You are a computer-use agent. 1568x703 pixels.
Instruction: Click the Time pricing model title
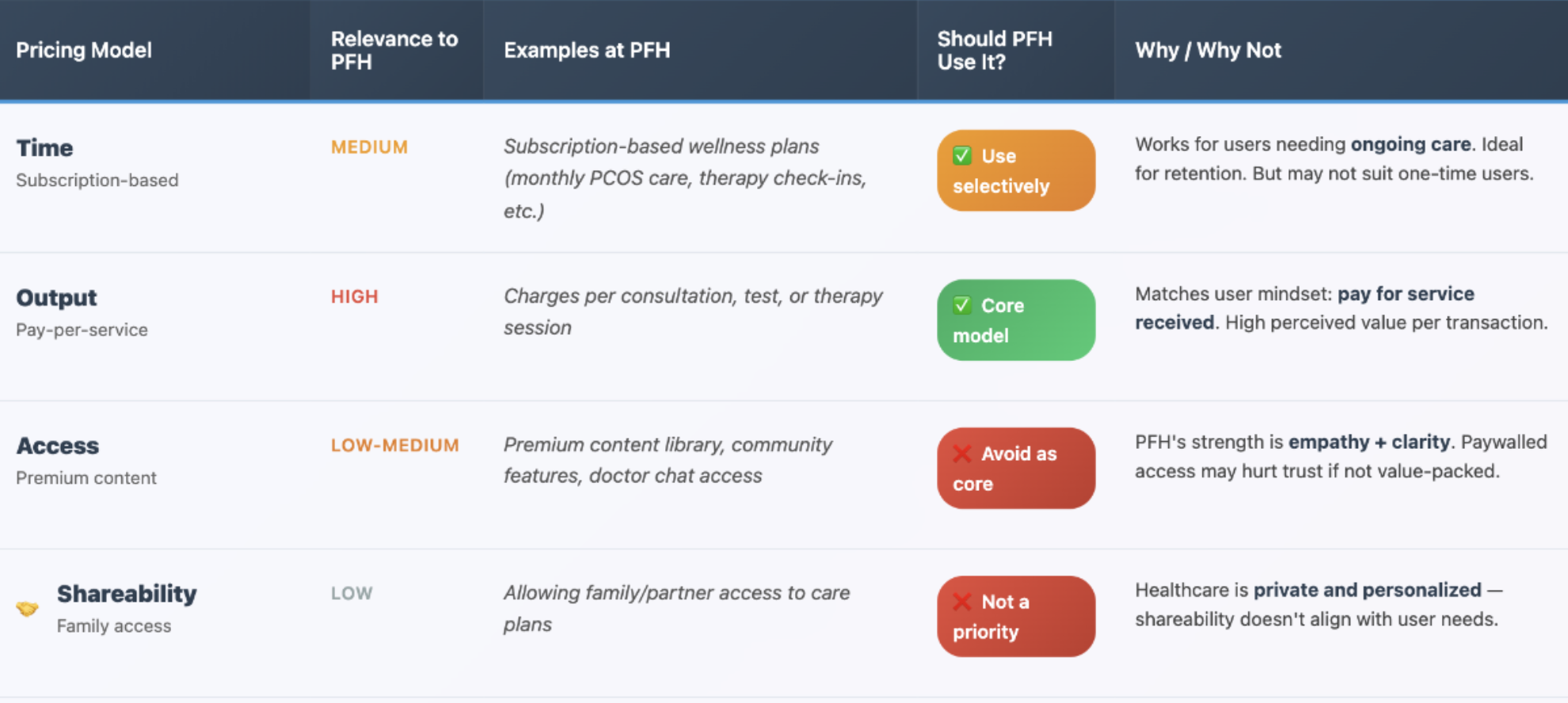(44, 148)
